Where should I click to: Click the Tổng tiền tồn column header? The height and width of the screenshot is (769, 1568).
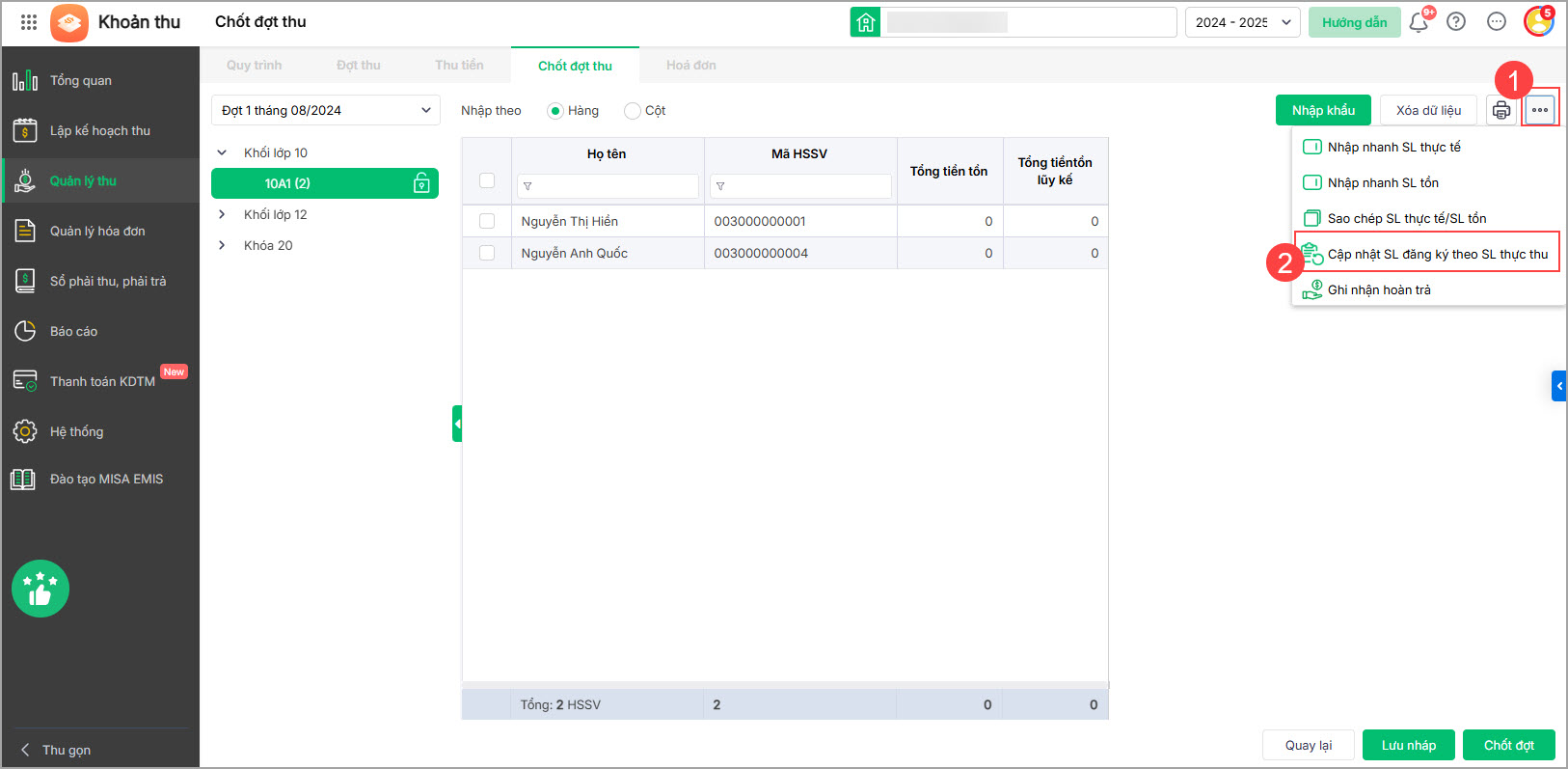949,171
